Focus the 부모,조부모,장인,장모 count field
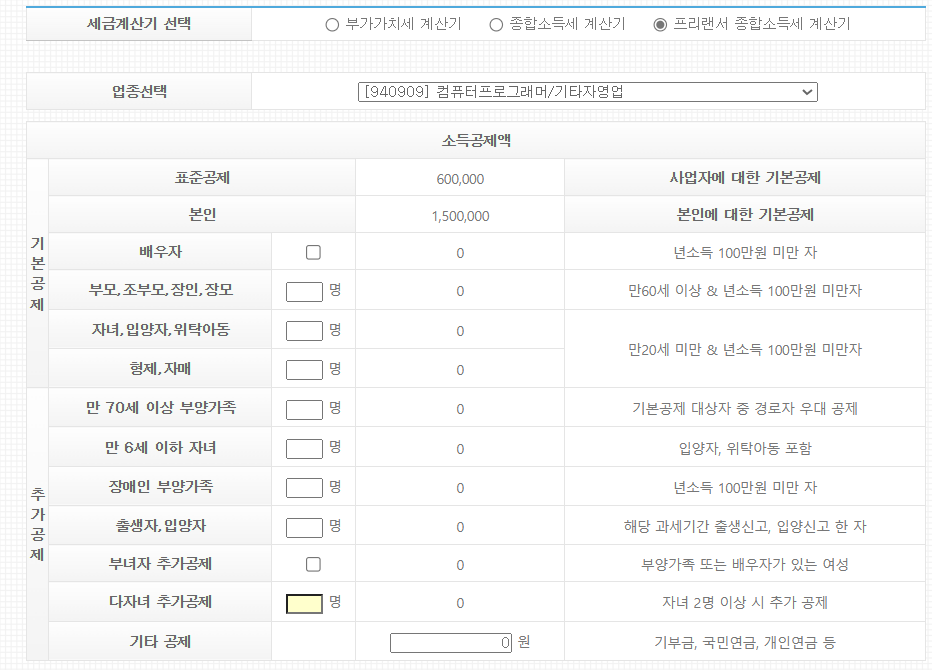 (x=304, y=292)
